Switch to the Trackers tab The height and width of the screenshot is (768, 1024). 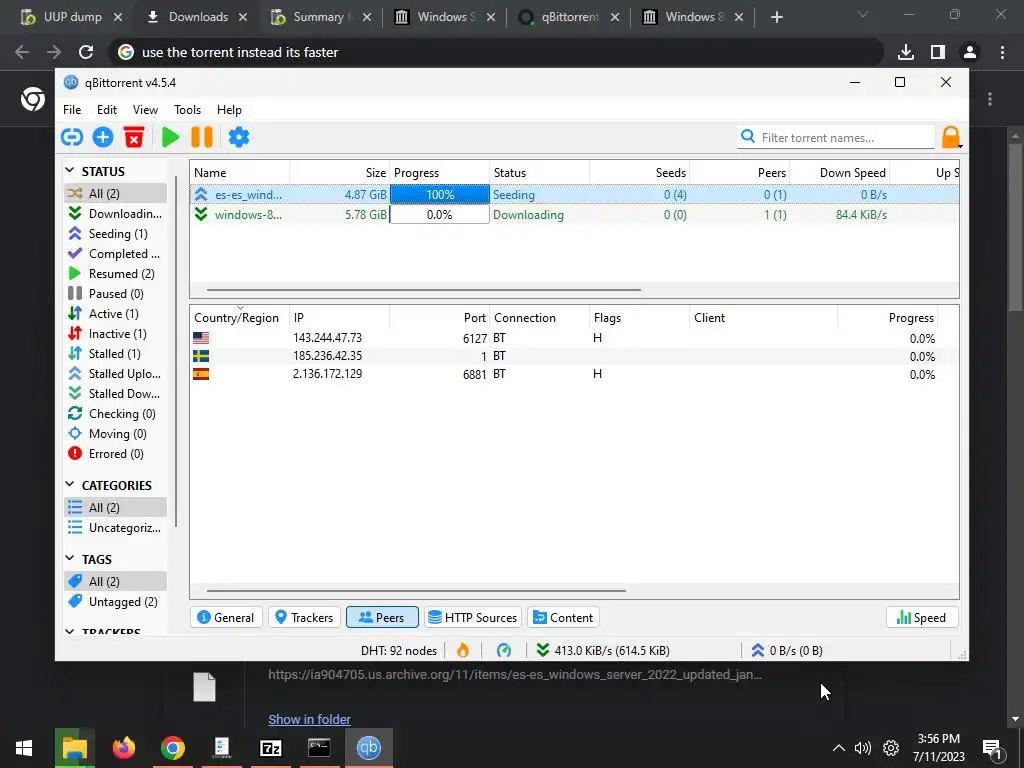(304, 617)
